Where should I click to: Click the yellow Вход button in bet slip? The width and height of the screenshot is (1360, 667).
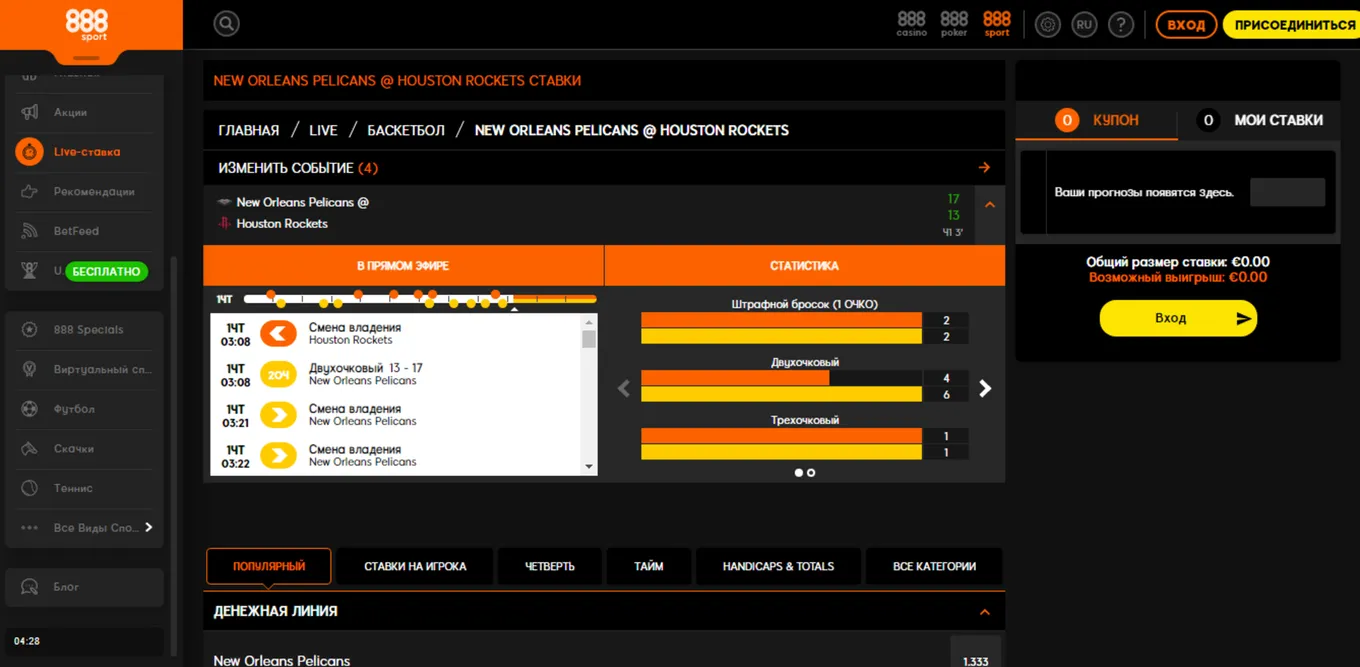pyautogui.click(x=1178, y=318)
